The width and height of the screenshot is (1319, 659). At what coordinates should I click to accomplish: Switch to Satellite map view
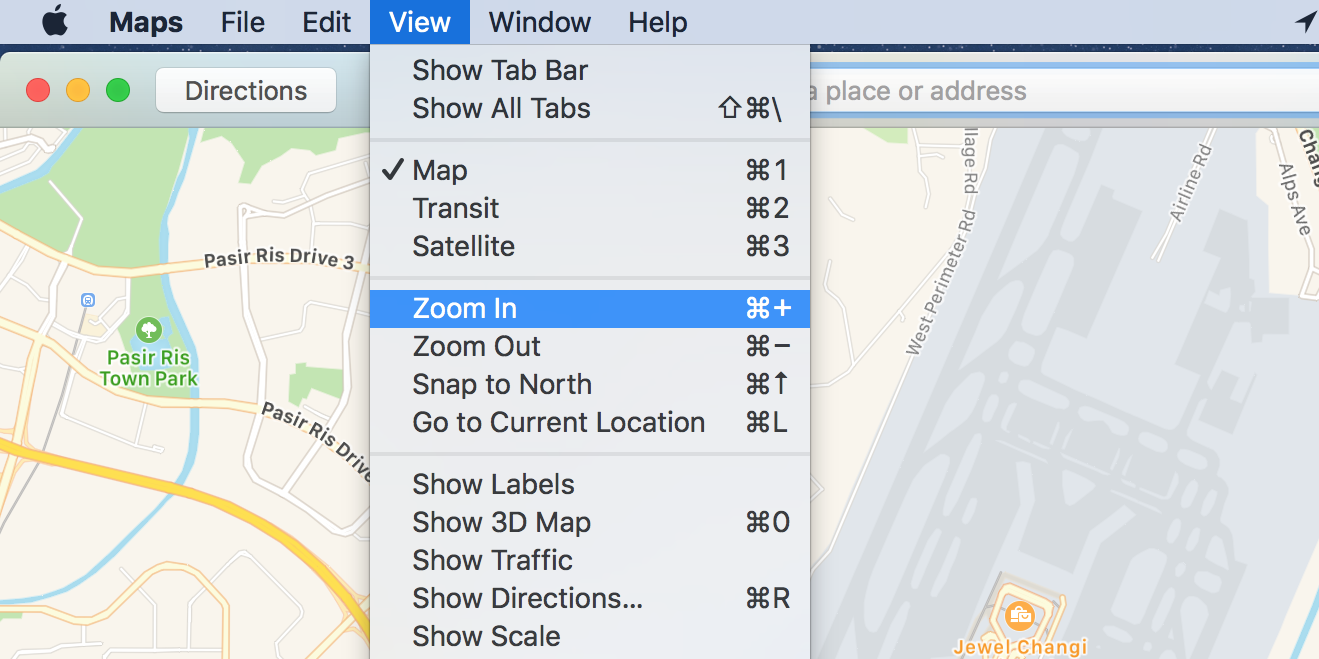[x=463, y=246]
